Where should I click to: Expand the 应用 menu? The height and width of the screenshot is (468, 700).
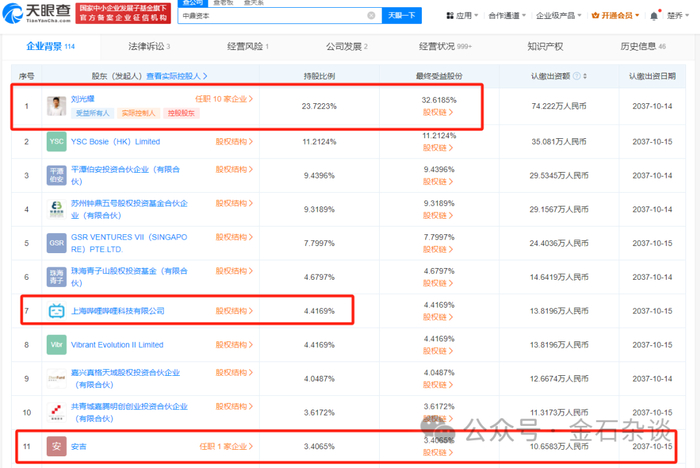click(x=462, y=16)
